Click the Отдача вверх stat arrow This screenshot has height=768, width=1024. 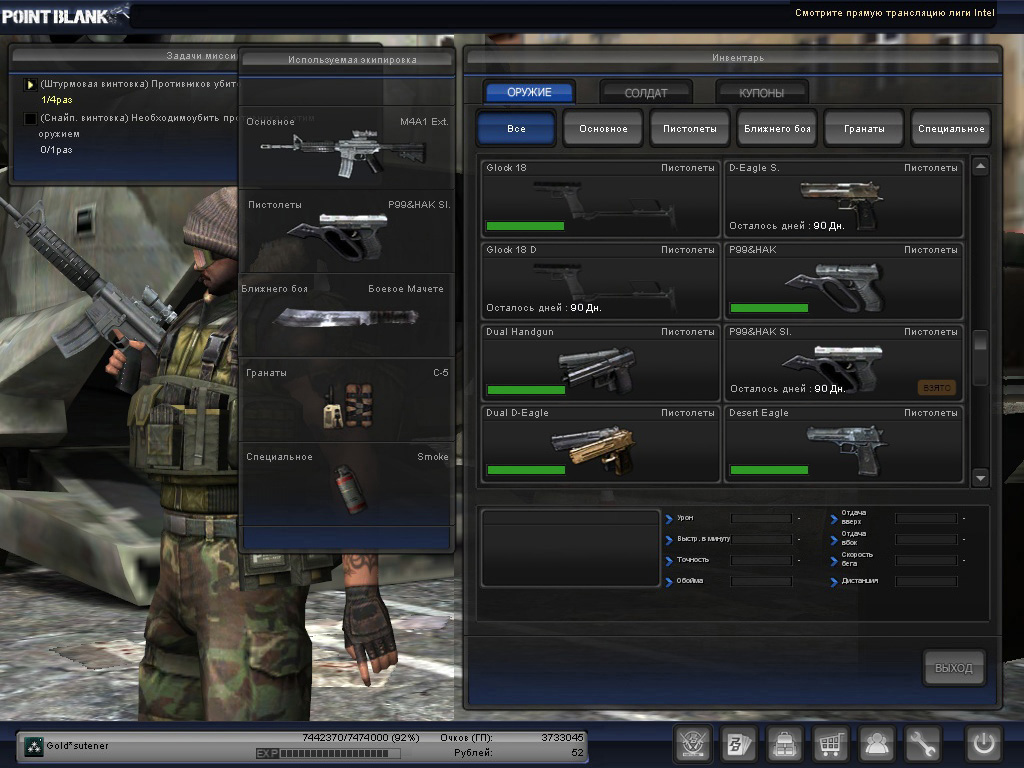(x=833, y=519)
